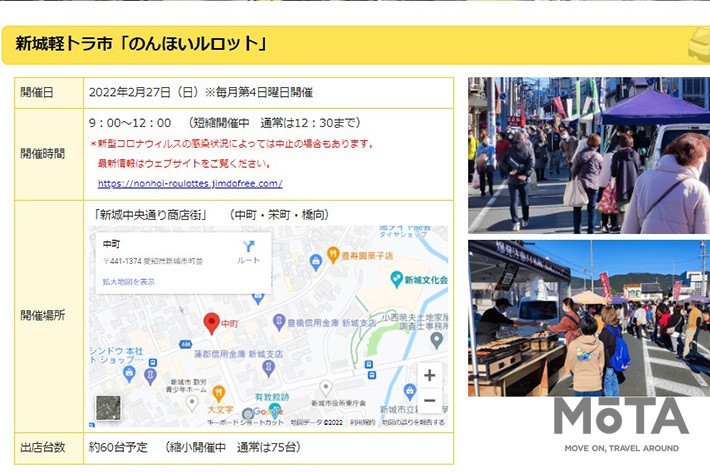This screenshot has height=473, width=710.
Task: Open the bottom food stall photo
Action: (589, 318)
